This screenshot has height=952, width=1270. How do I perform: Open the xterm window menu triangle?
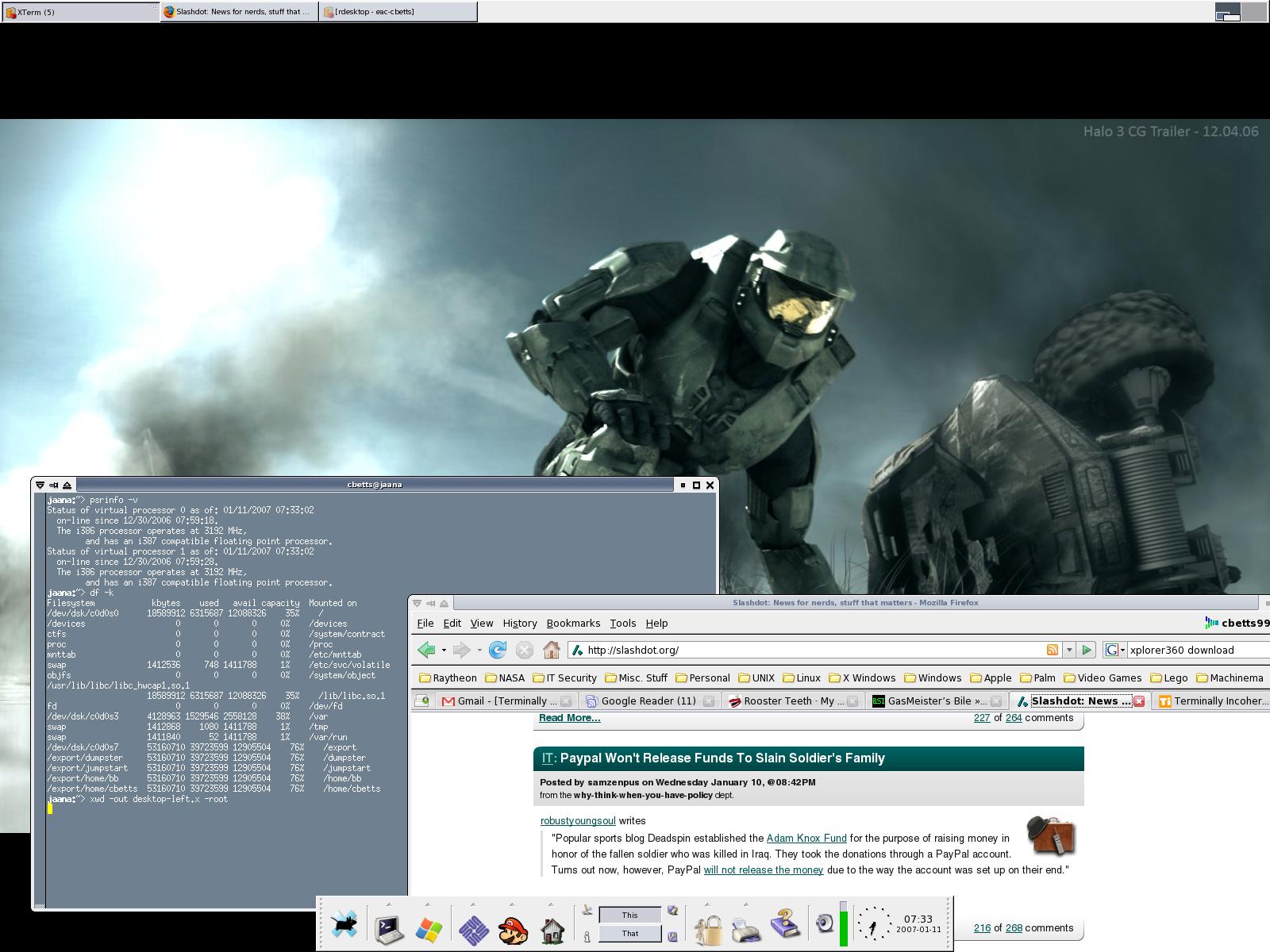coord(40,485)
